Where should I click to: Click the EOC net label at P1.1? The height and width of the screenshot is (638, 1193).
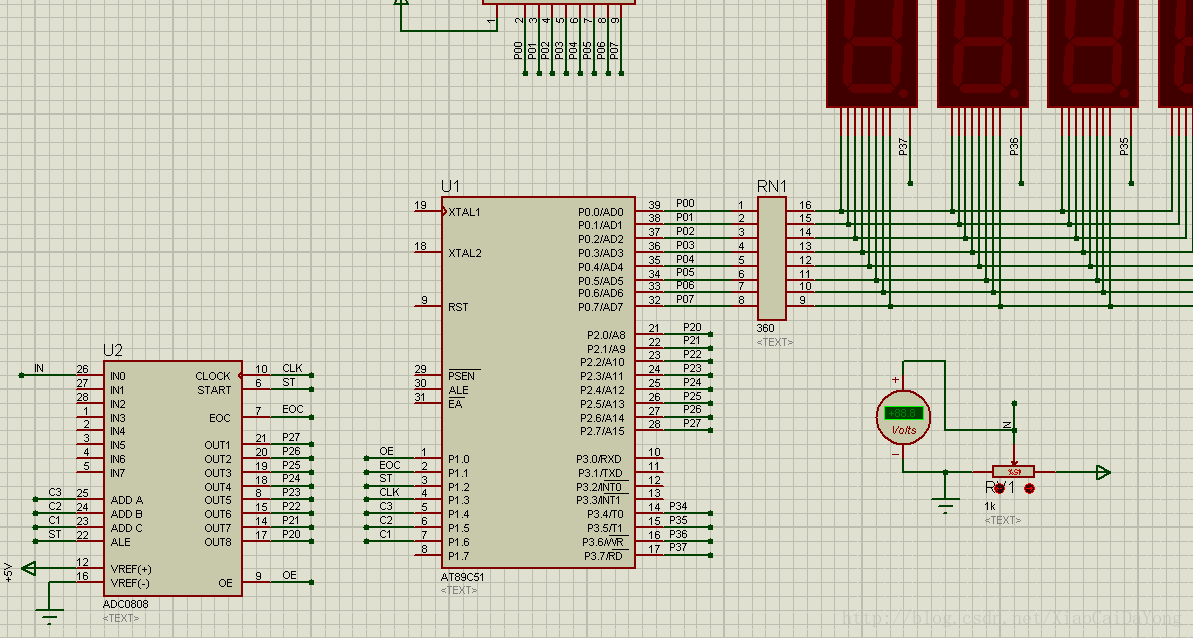click(390, 465)
